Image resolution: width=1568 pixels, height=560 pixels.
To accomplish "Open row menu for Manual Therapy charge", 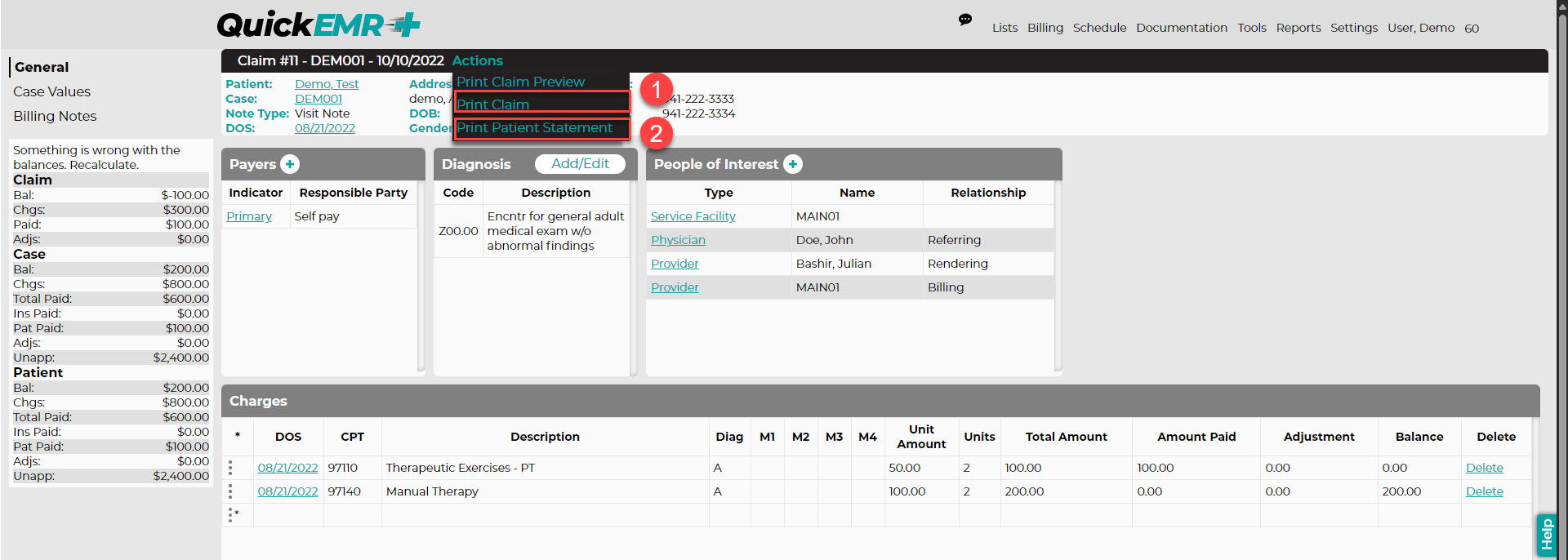I will tap(230, 491).
